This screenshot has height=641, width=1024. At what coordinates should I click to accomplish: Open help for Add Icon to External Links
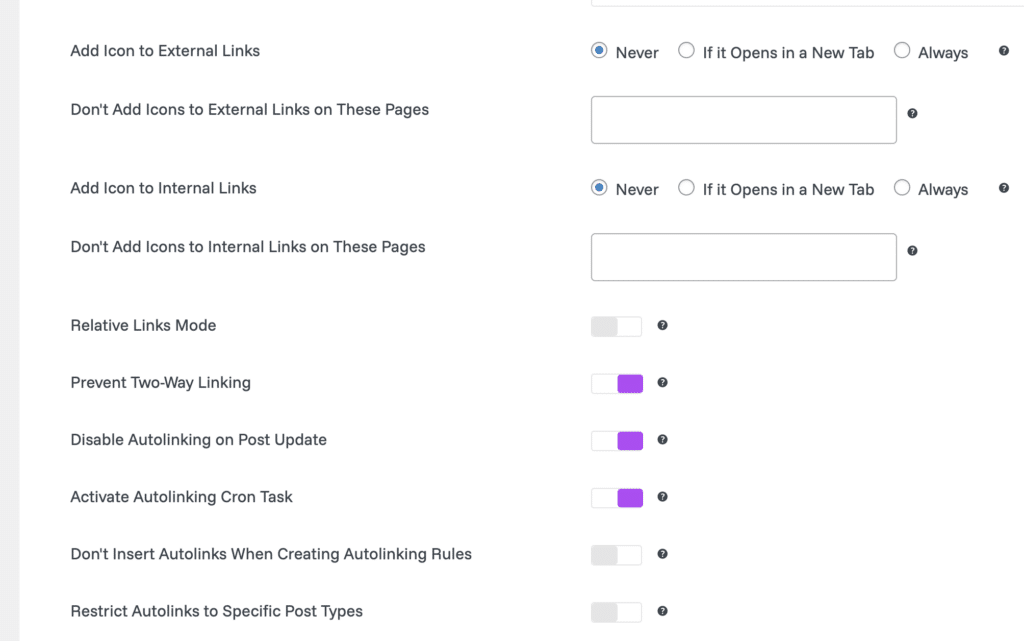[x=1003, y=49]
